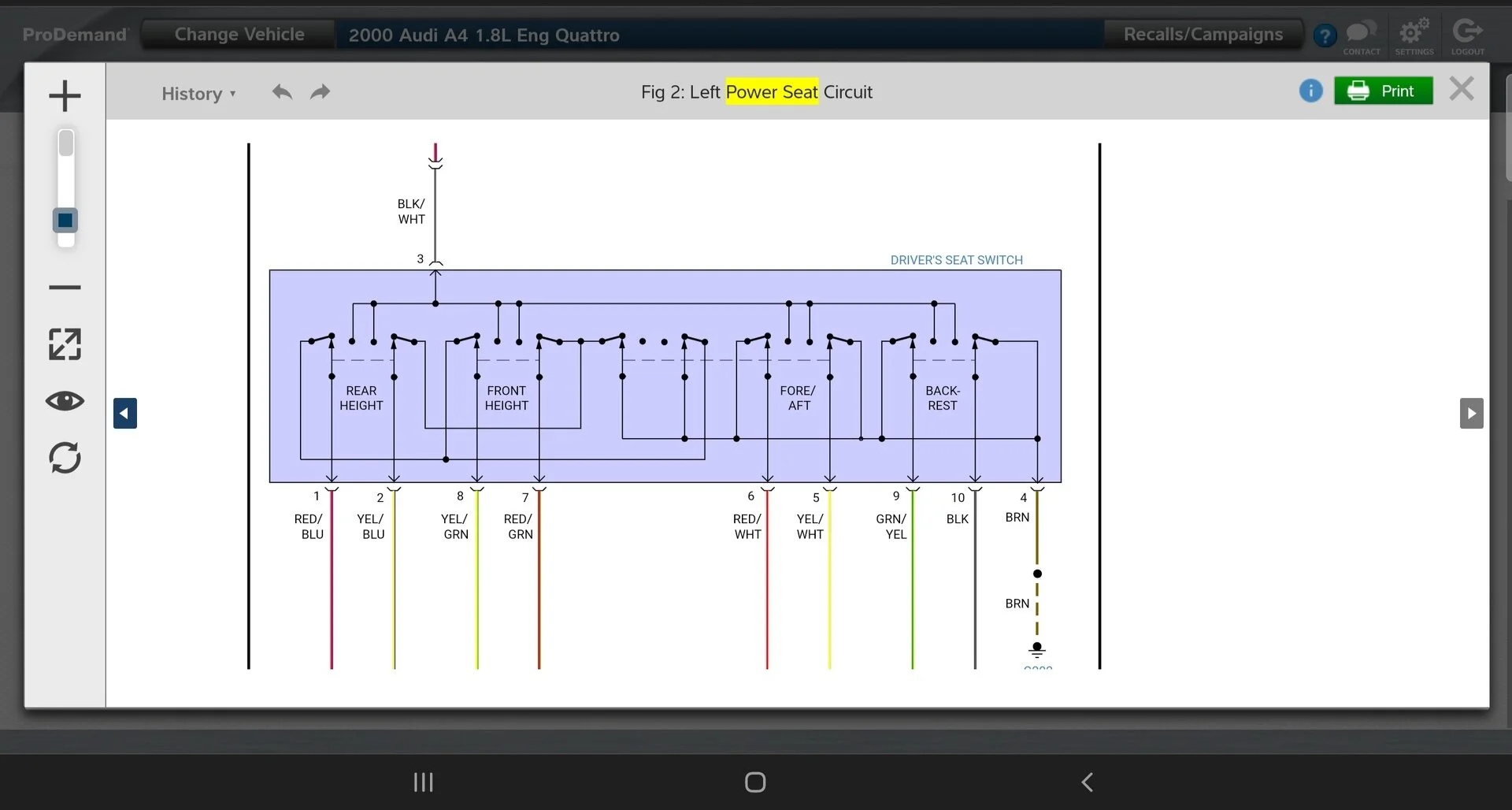
Task: Open the help question mark icon
Action: pos(1325,35)
